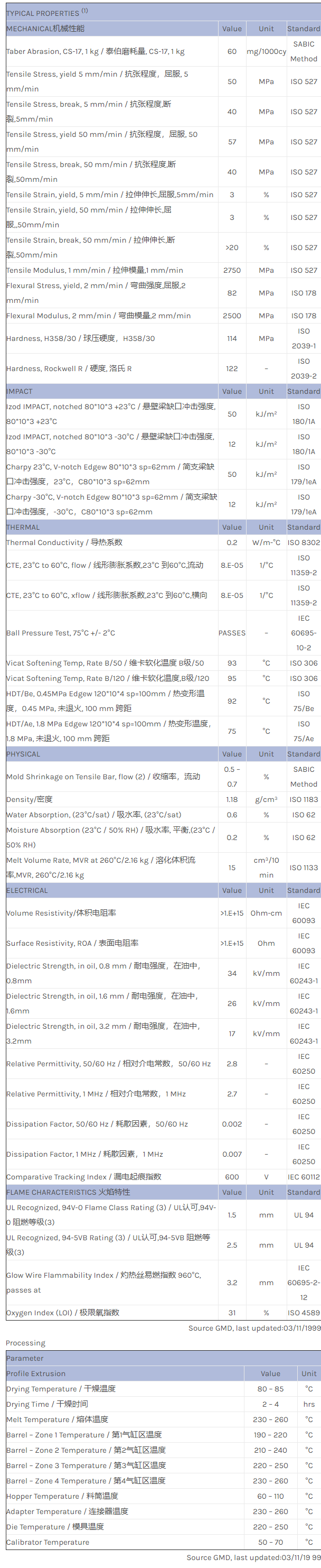Click the Tensile Modulus value 2750

[232, 270]
